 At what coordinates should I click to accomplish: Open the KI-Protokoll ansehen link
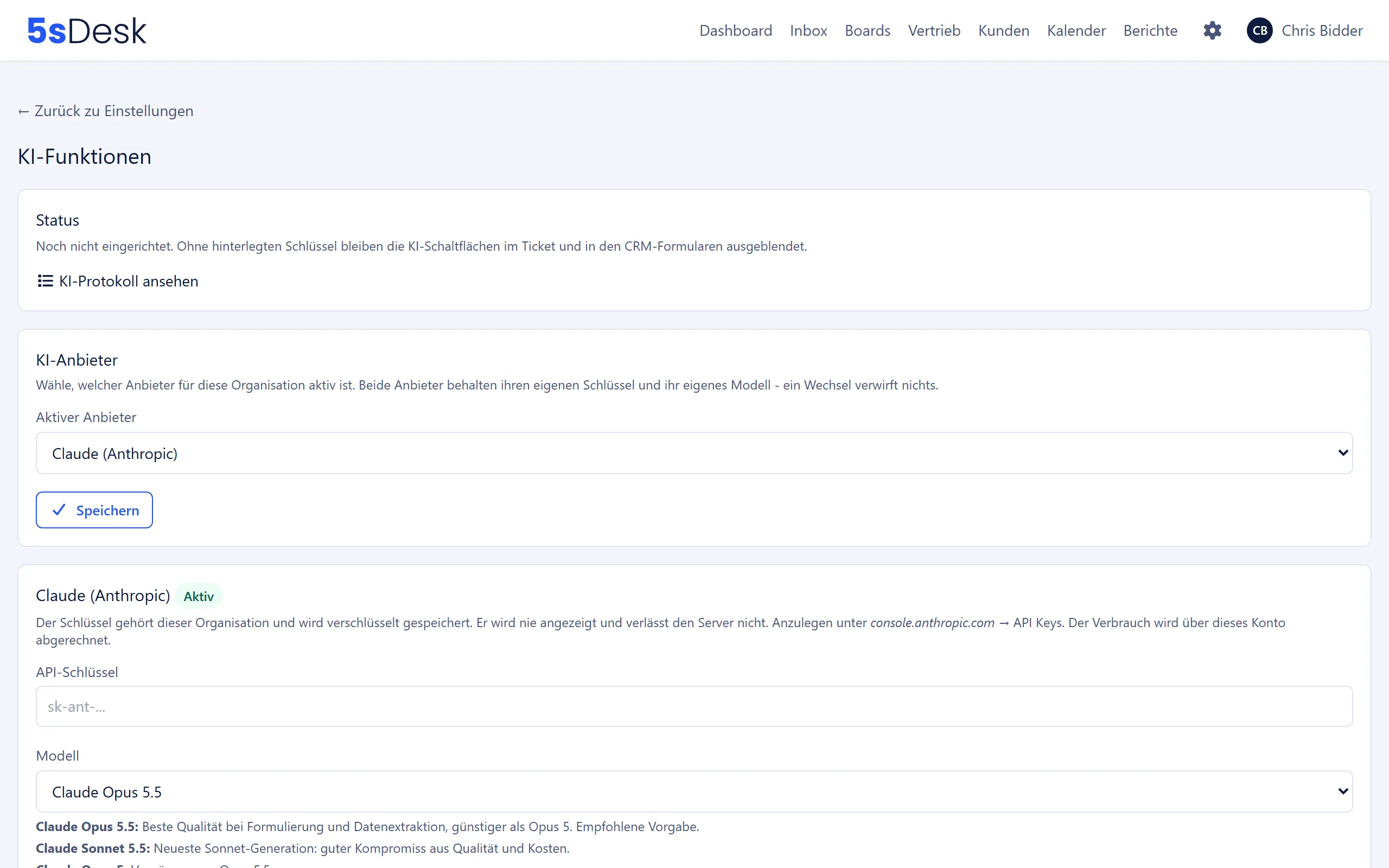coord(118,280)
